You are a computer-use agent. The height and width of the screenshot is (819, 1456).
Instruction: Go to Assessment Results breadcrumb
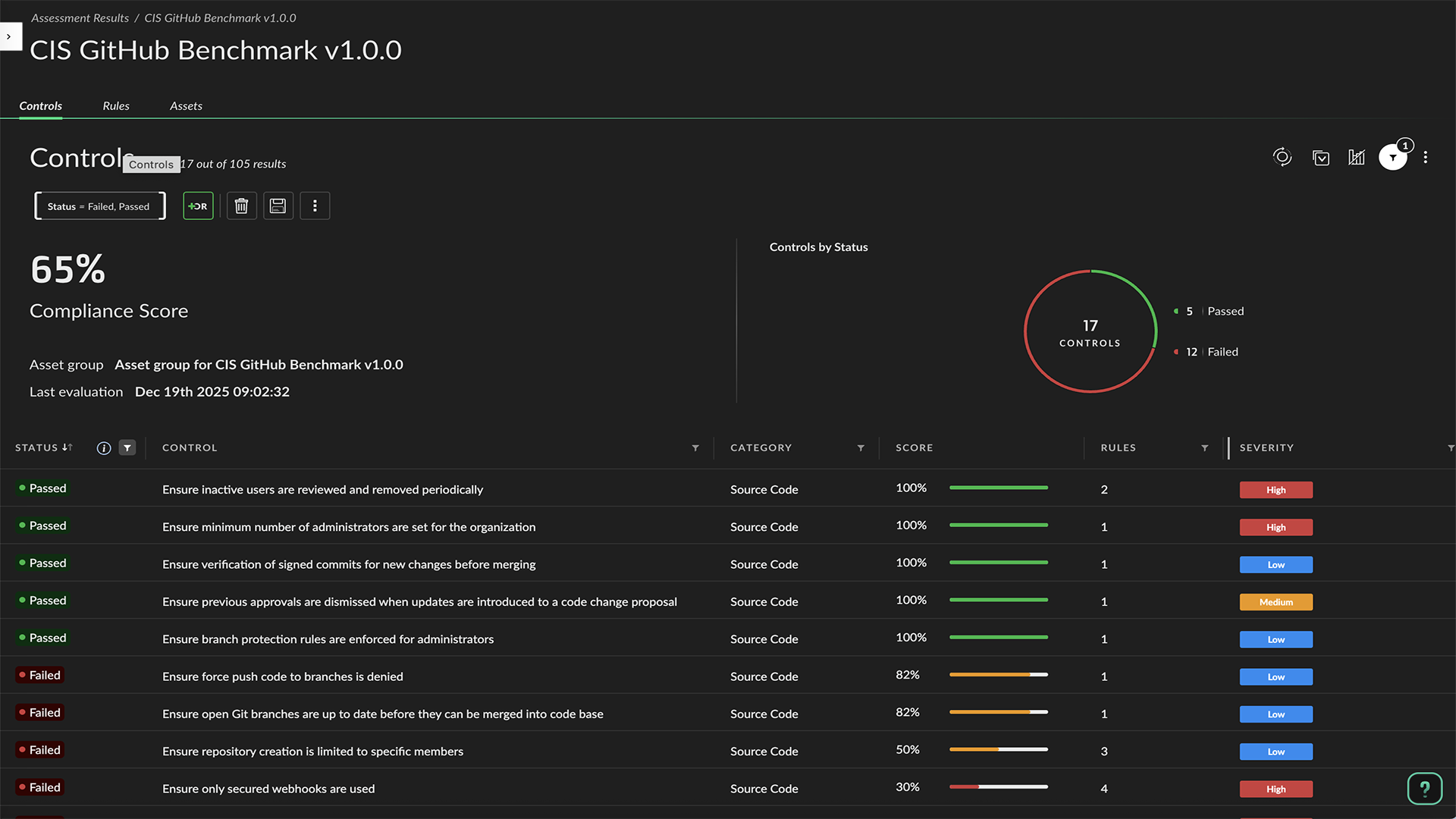coord(80,18)
